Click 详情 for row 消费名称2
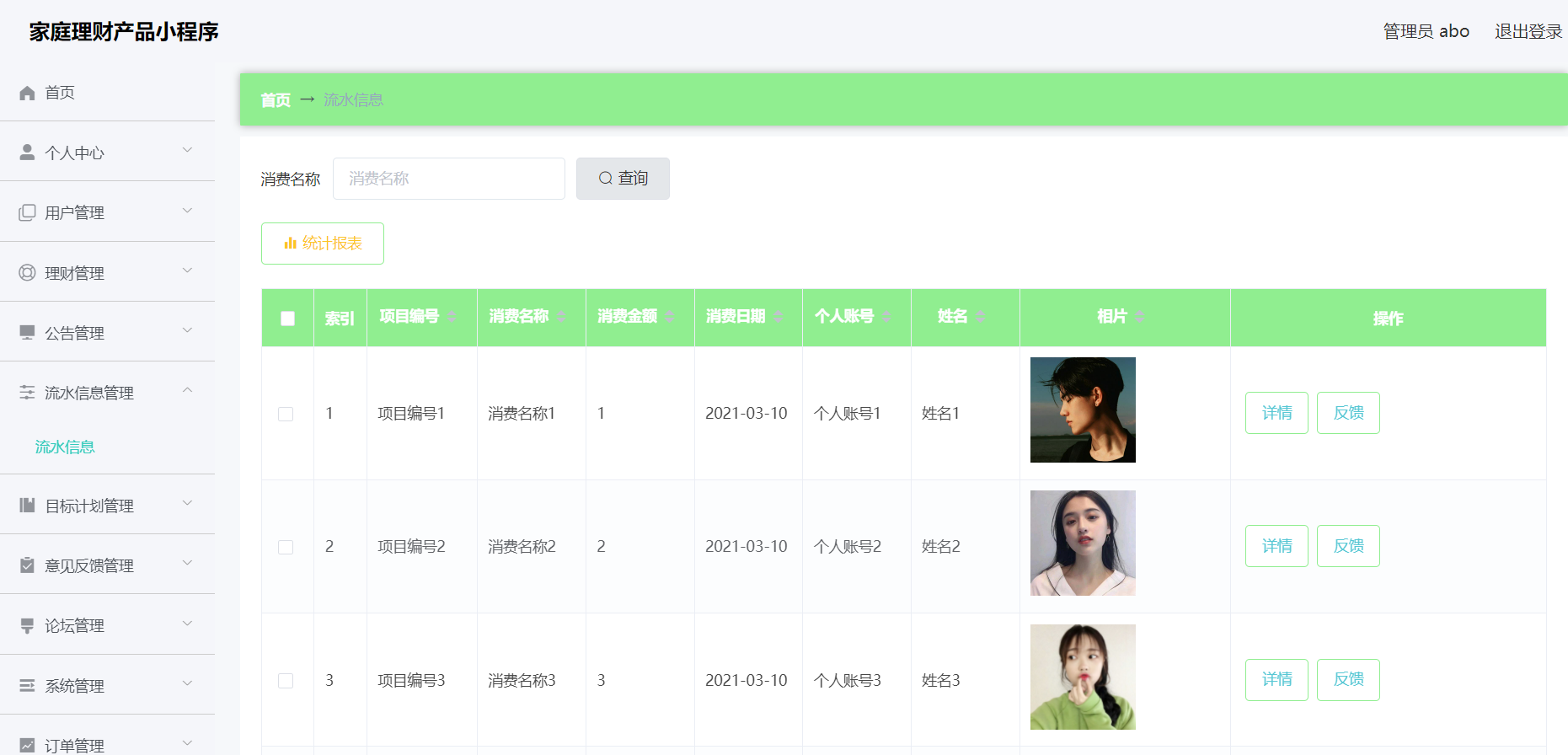The width and height of the screenshot is (1568, 755). 1276,546
